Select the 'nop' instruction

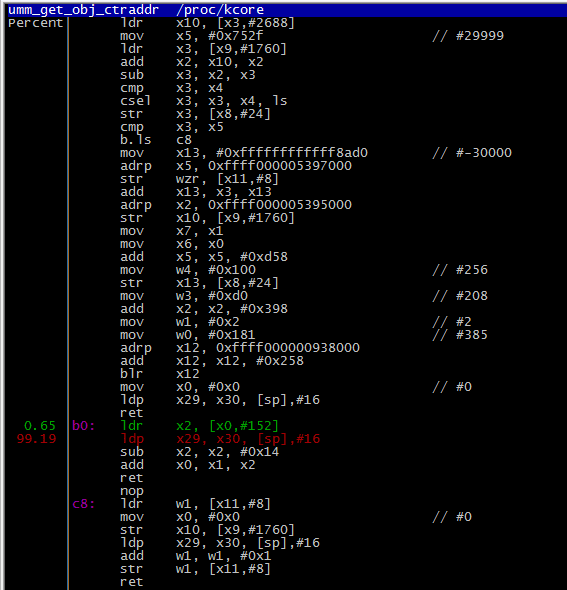coord(132,491)
